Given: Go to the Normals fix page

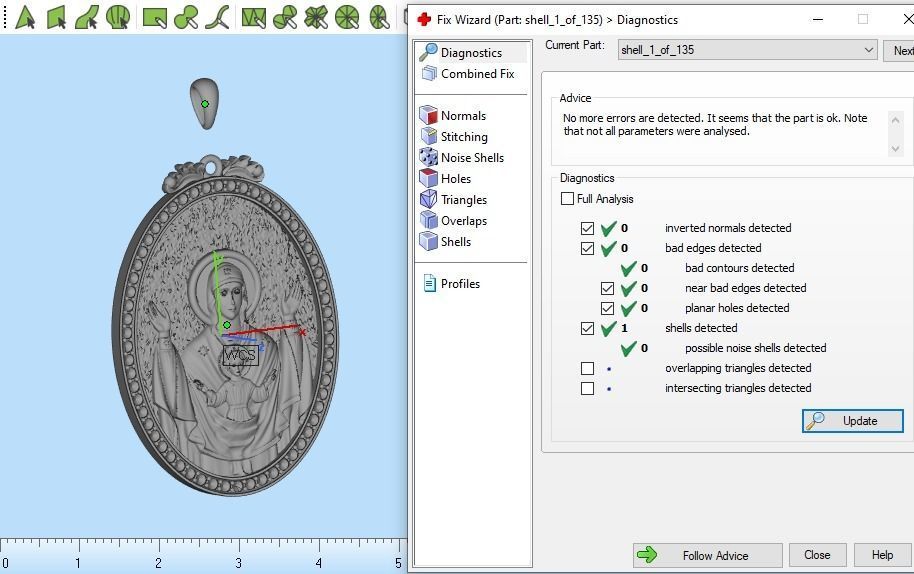Looking at the screenshot, I should pos(463,115).
